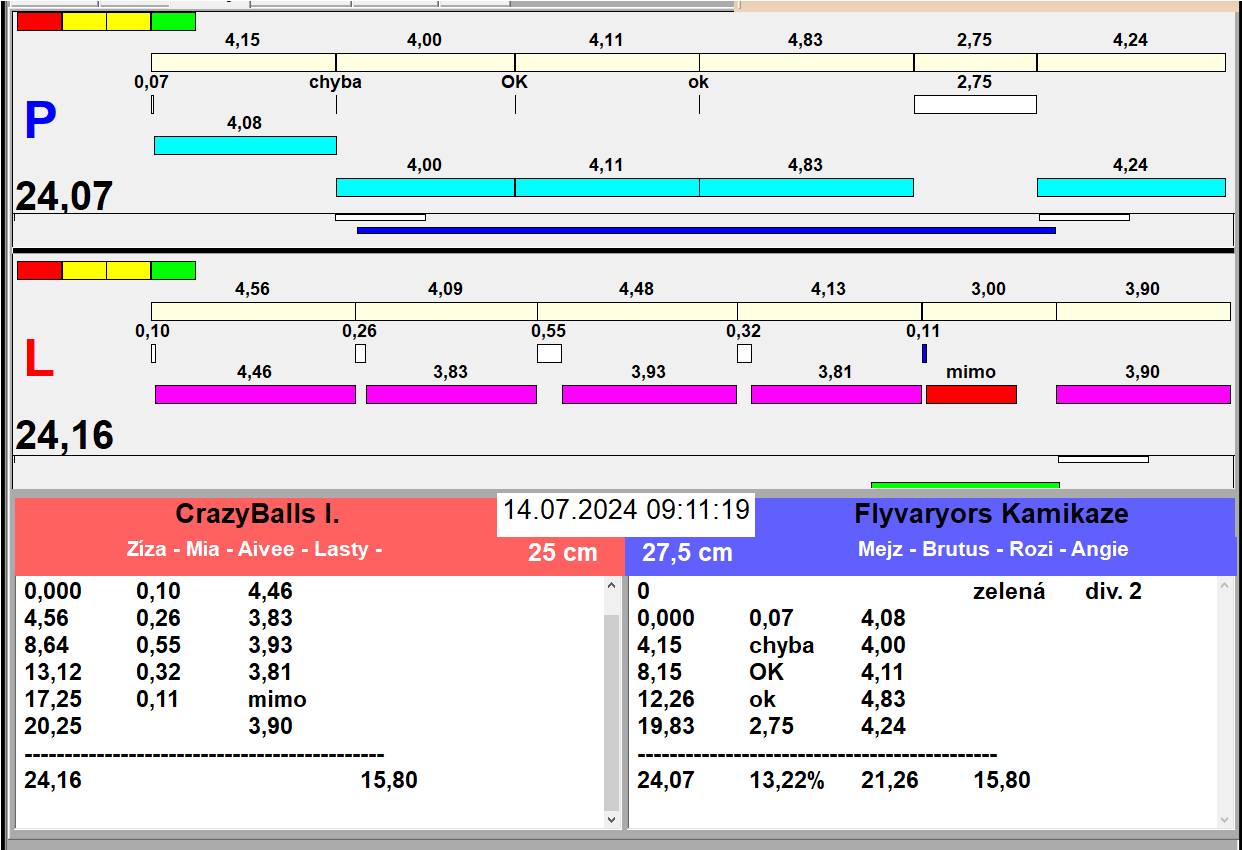The image size is (1242, 850).
Task: Click the first yellow light in lane P
Action: [84, 21]
